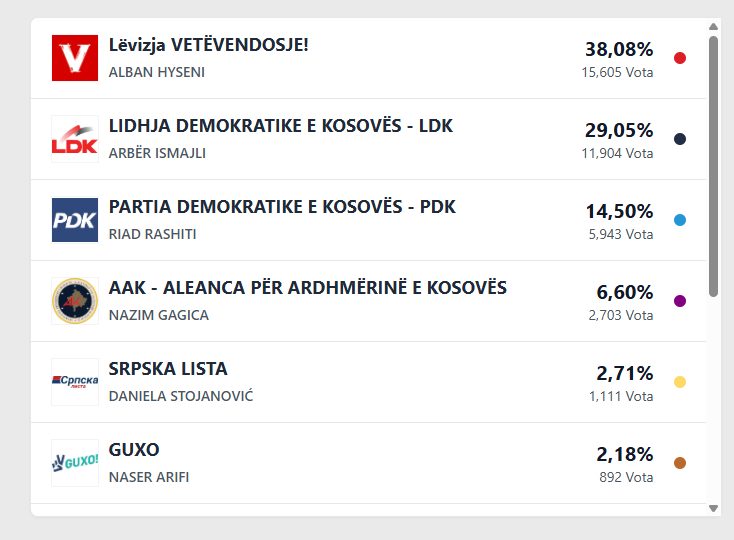Click the brown dot beside 2,18%
This screenshot has width=734, height=540.
click(x=680, y=463)
